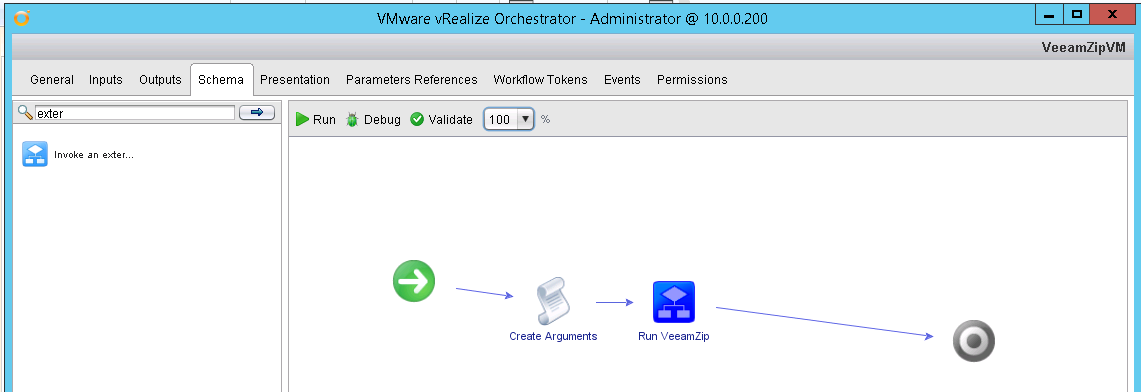The height and width of the screenshot is (392, 1141).
Task: Click the Create Arguments label
Action: click(x=553, y=336)
